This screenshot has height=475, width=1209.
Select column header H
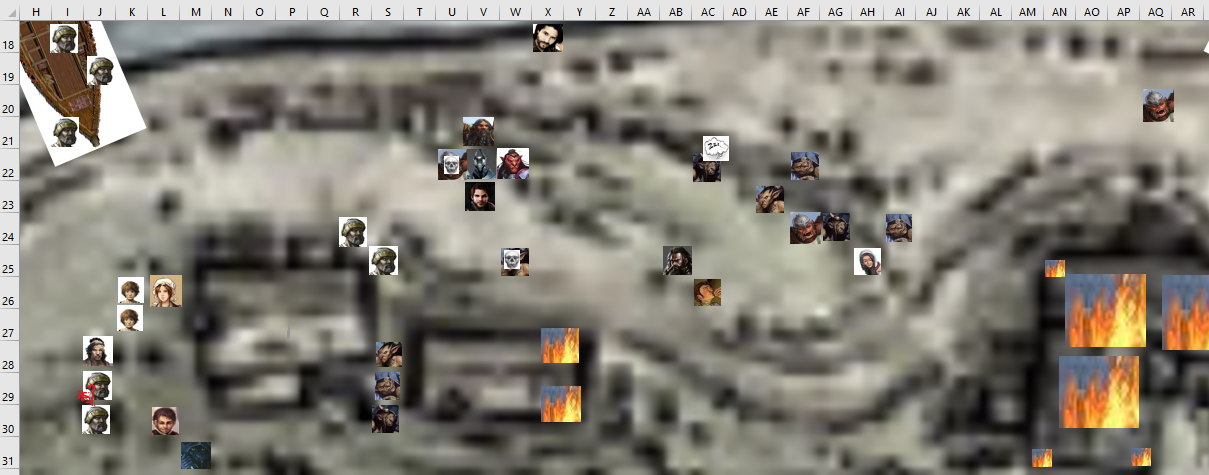(36, 11)
